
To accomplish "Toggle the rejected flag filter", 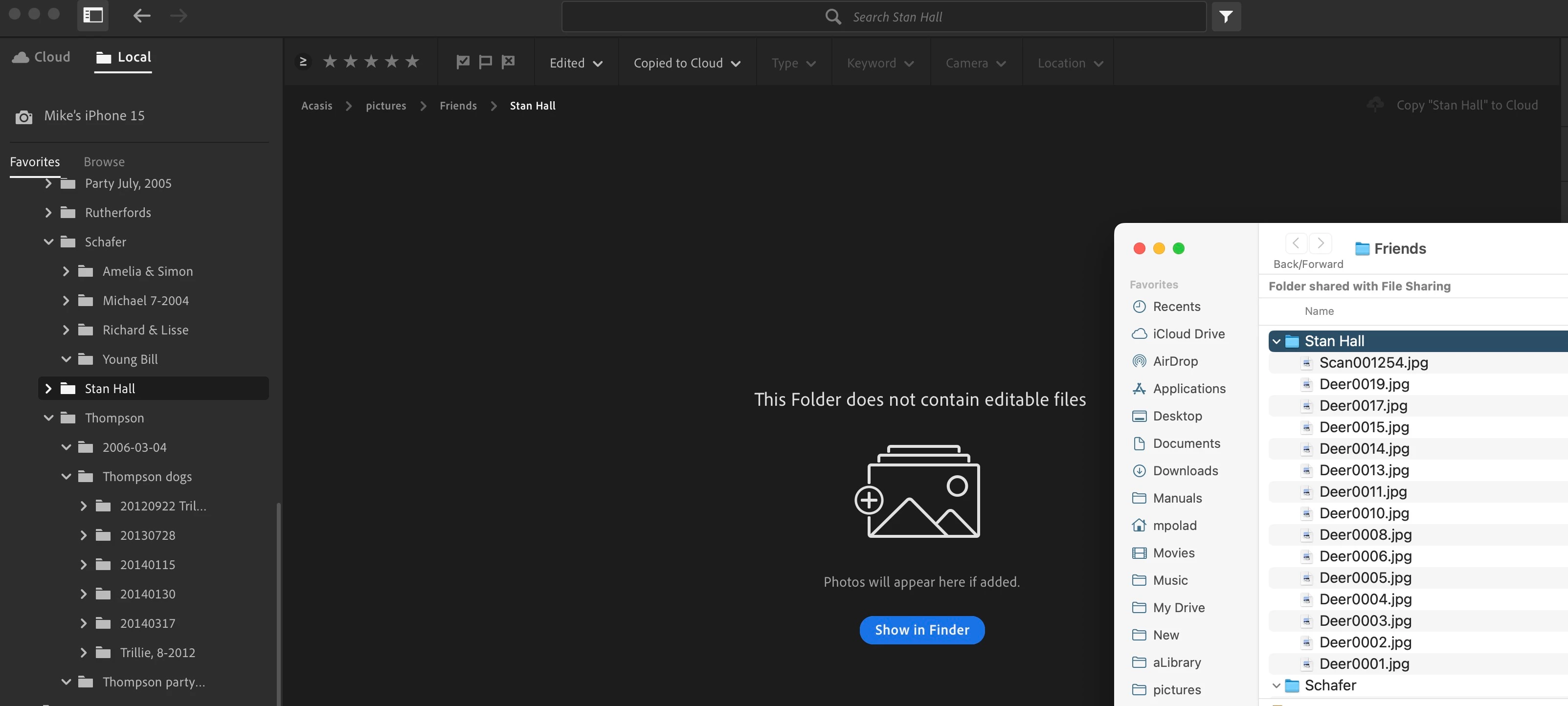I will [508, 62].
